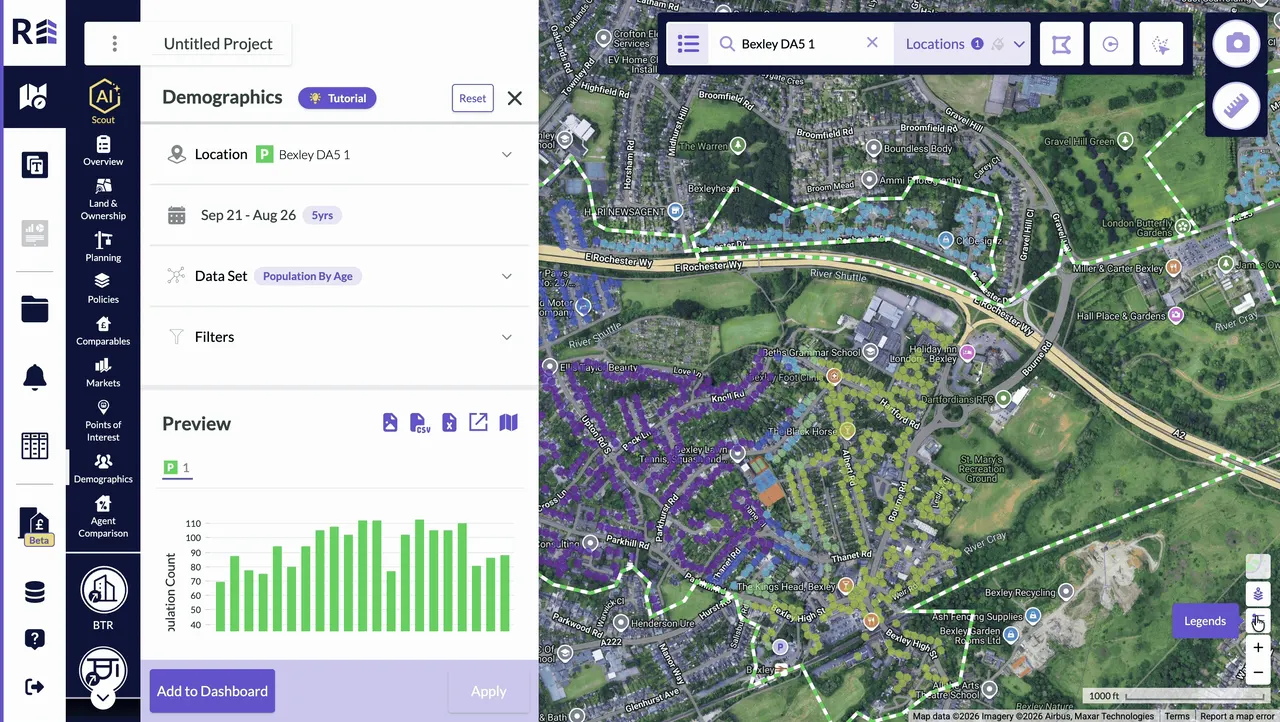Open the Overview section
1280x722 pixels.
pyautogui.click(x=103, y=151)
